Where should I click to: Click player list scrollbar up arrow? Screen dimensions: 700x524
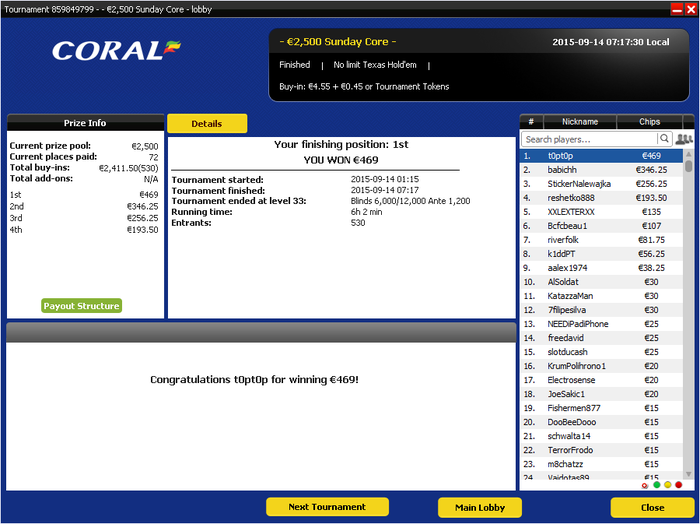(x=688, y=154)
